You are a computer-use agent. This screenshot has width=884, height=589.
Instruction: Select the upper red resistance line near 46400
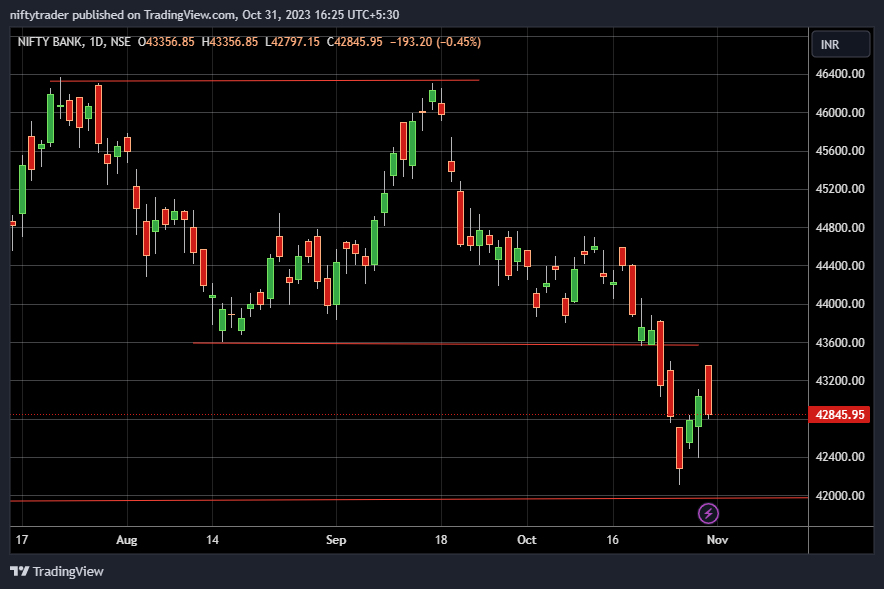(264, 81)
